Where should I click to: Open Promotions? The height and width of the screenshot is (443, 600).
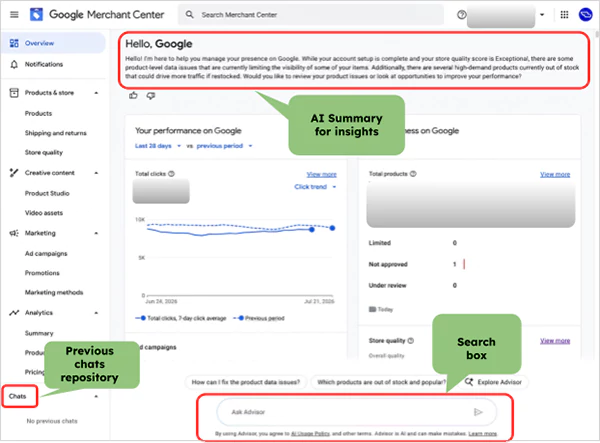tap(42, 273)
